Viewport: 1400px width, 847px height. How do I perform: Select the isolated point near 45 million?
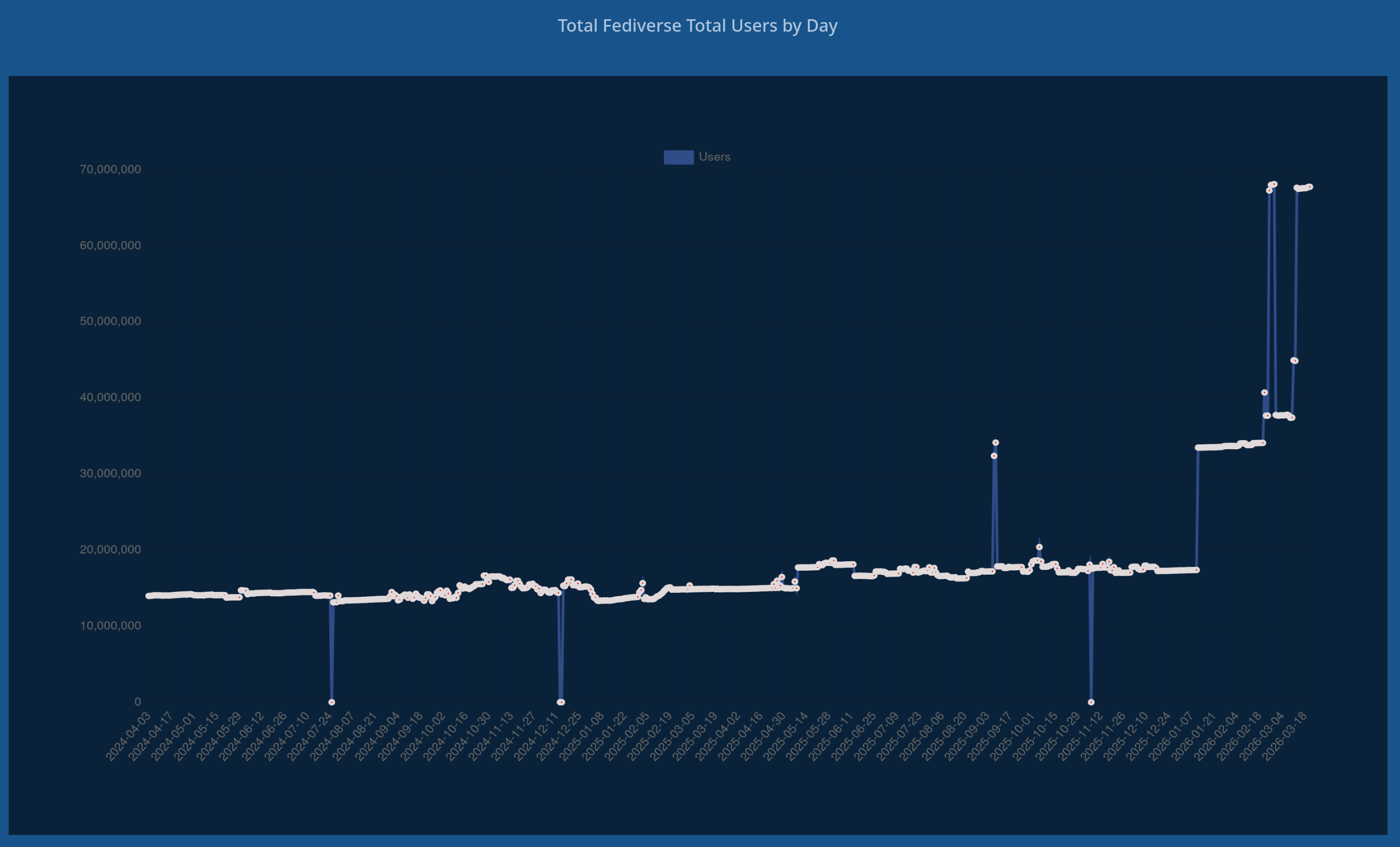[x=1294, y=360]
